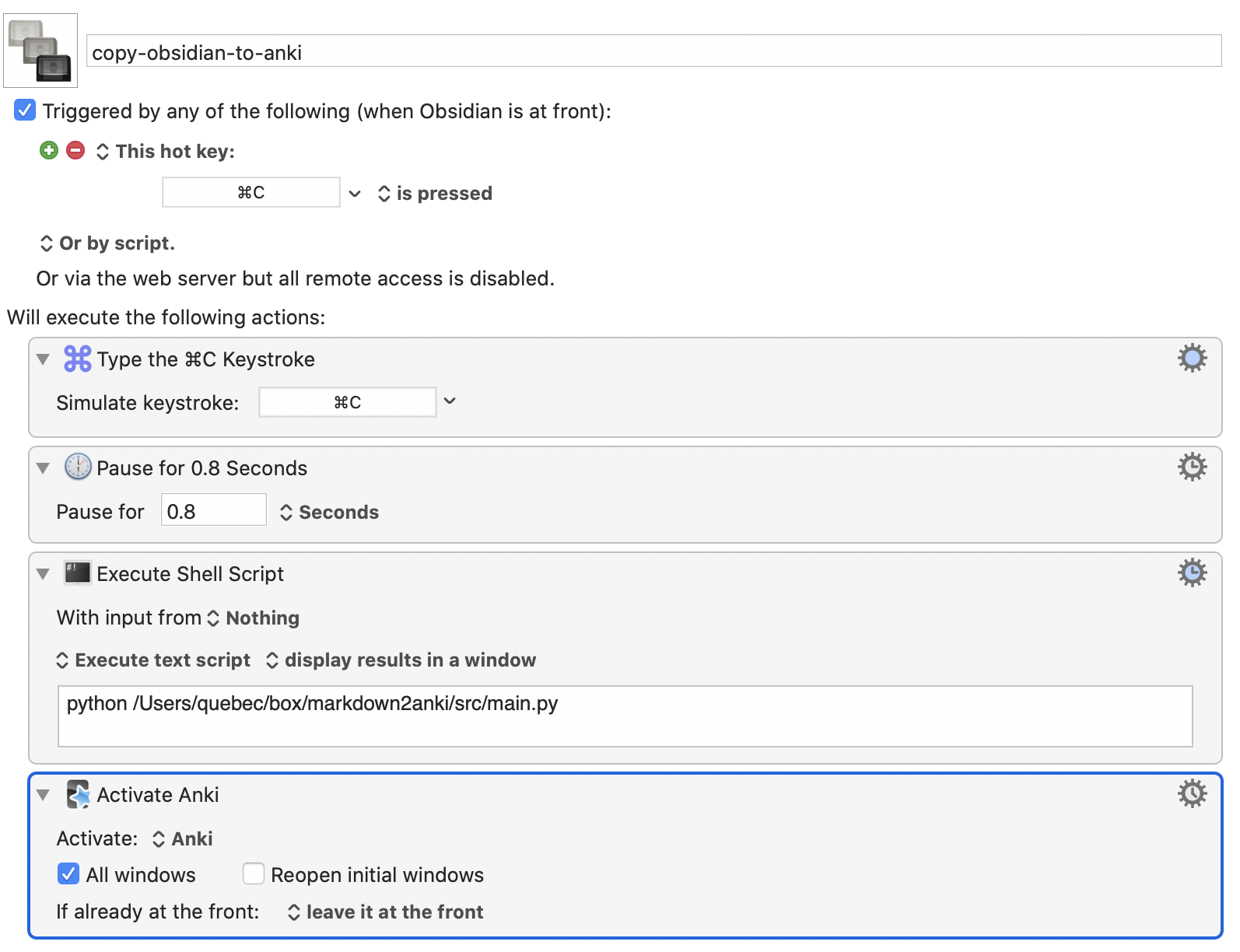Edit the macro name field copy-obsidian-to-anki
Viewport: 1240px width, 952px height.
point(653,51)
